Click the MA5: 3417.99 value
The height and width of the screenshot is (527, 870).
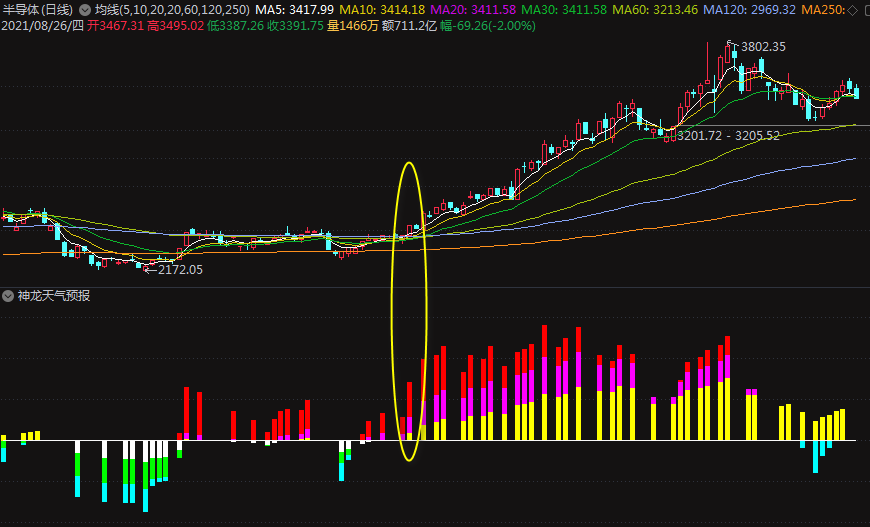(x=295, y=10)
